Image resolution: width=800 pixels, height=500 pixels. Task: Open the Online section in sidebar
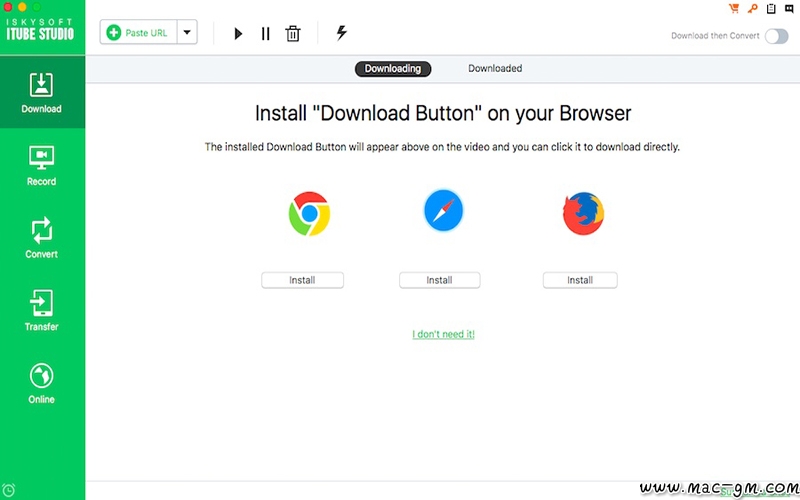pos(42,383)
